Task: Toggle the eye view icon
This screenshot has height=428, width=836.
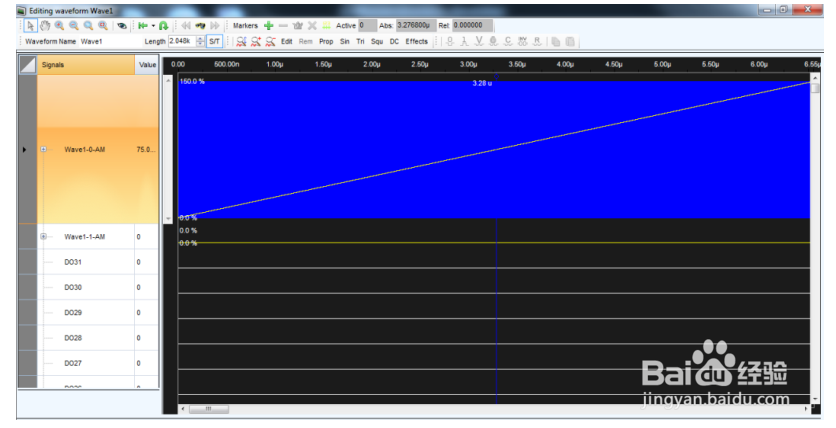Action: point(122,26)
